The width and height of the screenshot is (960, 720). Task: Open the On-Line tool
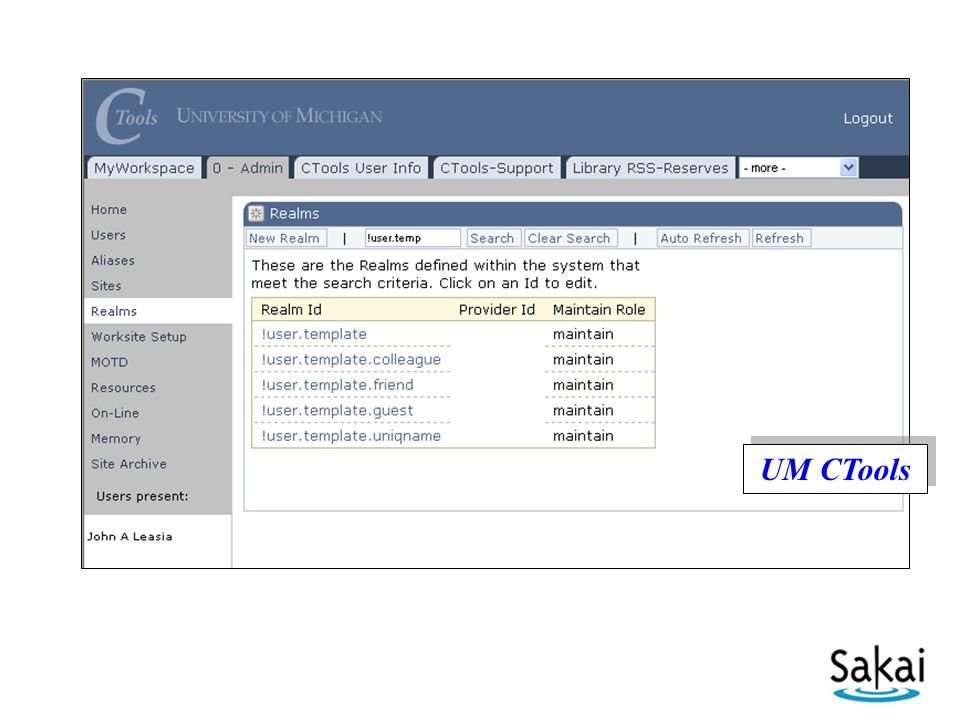click(x=115, y=413)
